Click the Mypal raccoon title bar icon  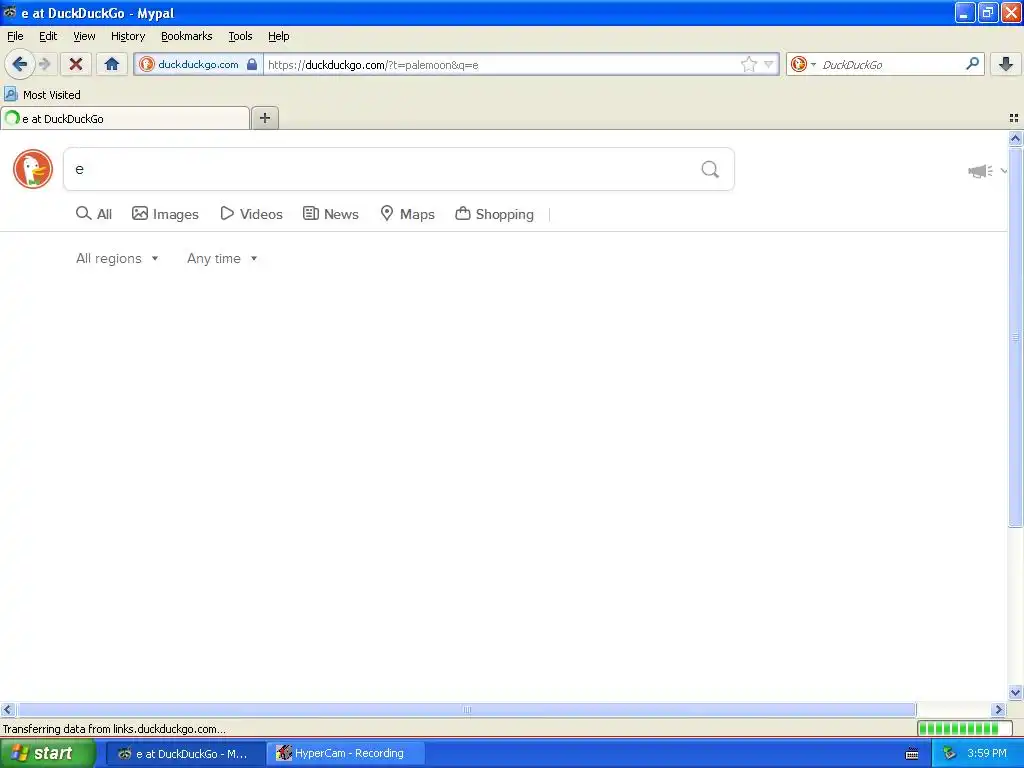[x=10, y=12]
